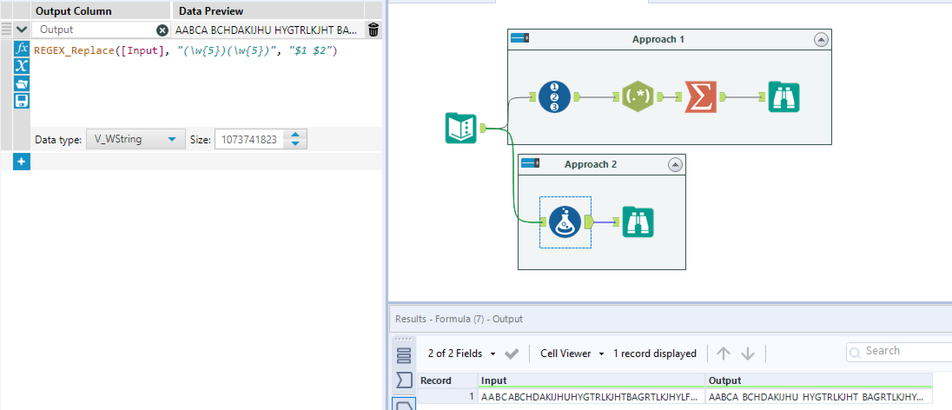This screenshot has width=952, height=410.
Task: Select the Output cell starting AABCA BCHDAKIJHU
Action: [x=818, y=397]
